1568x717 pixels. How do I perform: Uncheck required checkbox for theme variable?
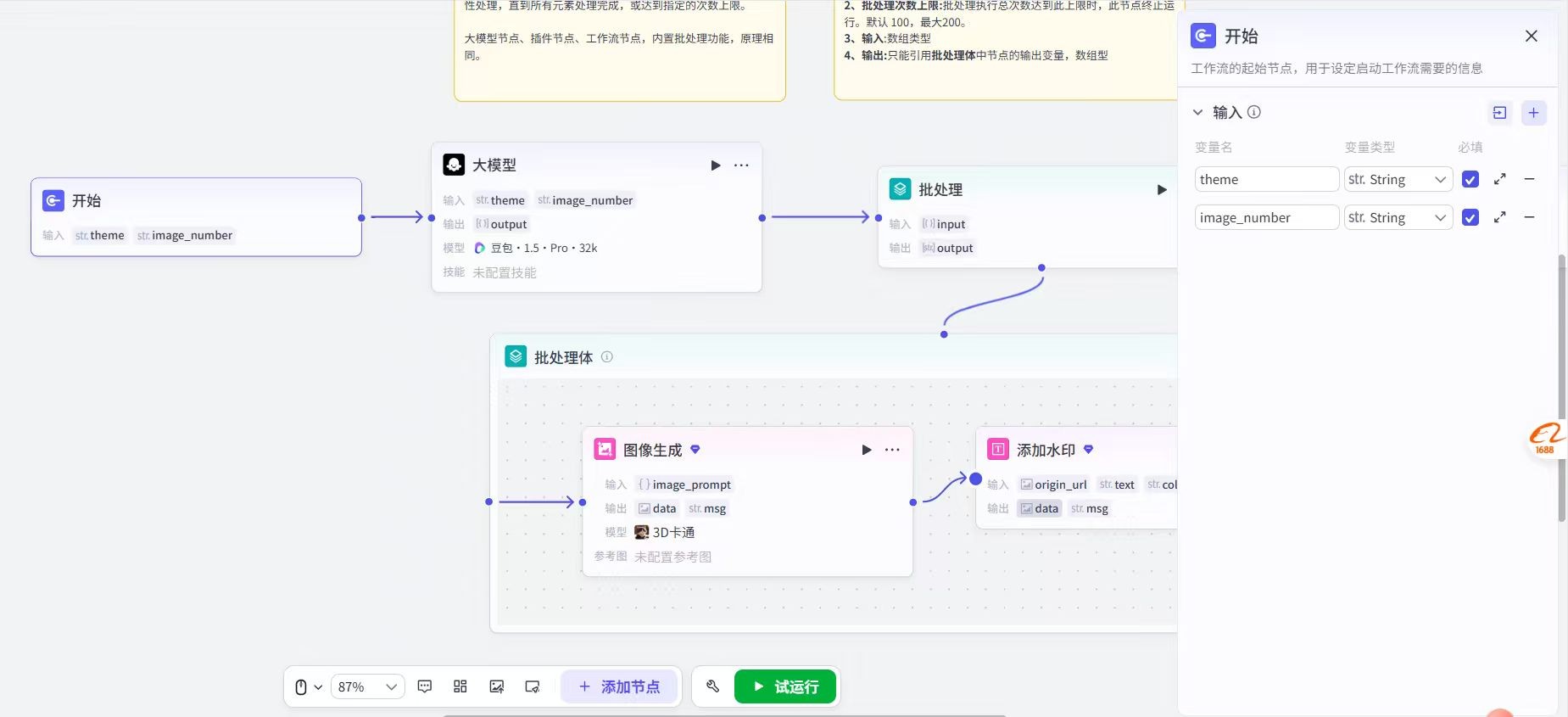click(1470, 179)
